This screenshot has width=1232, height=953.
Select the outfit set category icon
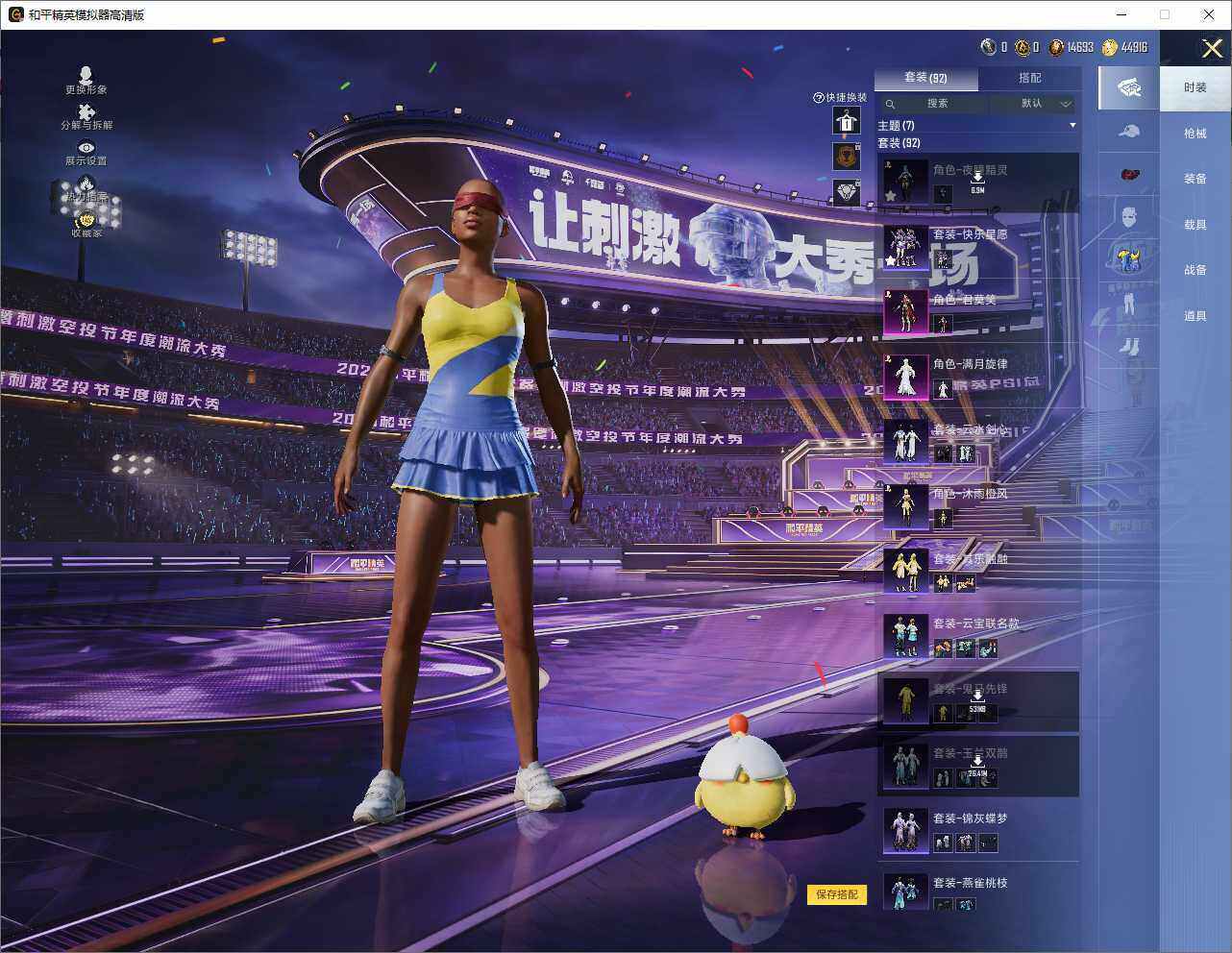pyautogui.click(x=1129, y=87)
